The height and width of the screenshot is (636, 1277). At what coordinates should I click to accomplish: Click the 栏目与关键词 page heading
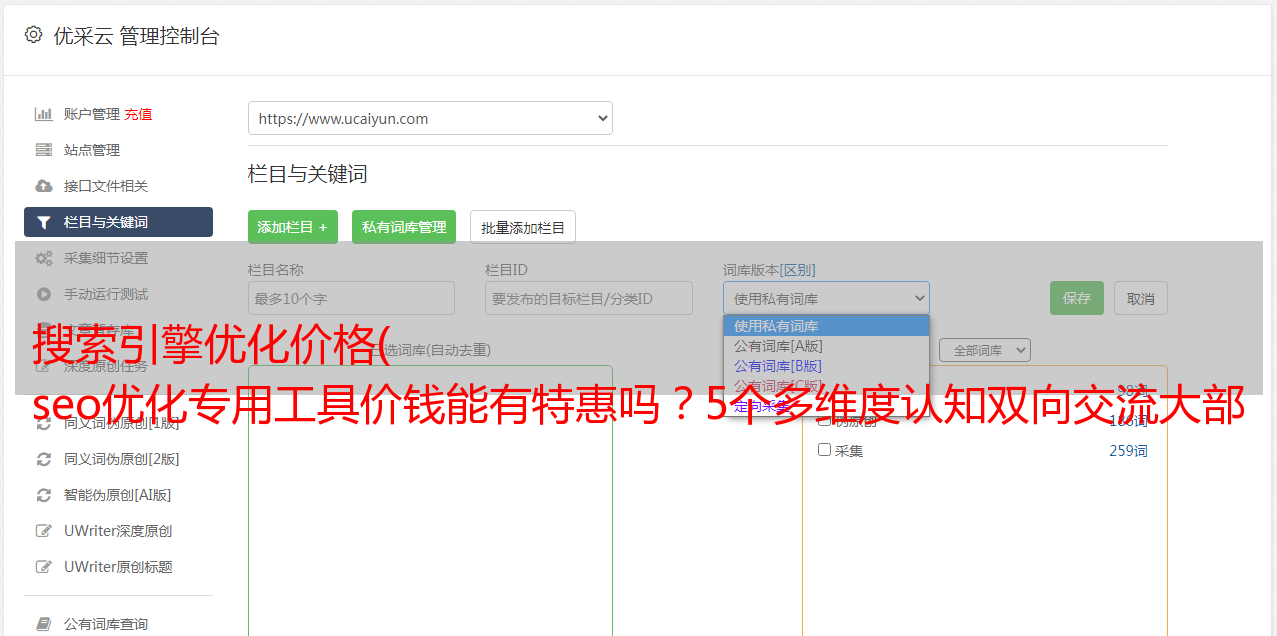(x=307, y=174)
